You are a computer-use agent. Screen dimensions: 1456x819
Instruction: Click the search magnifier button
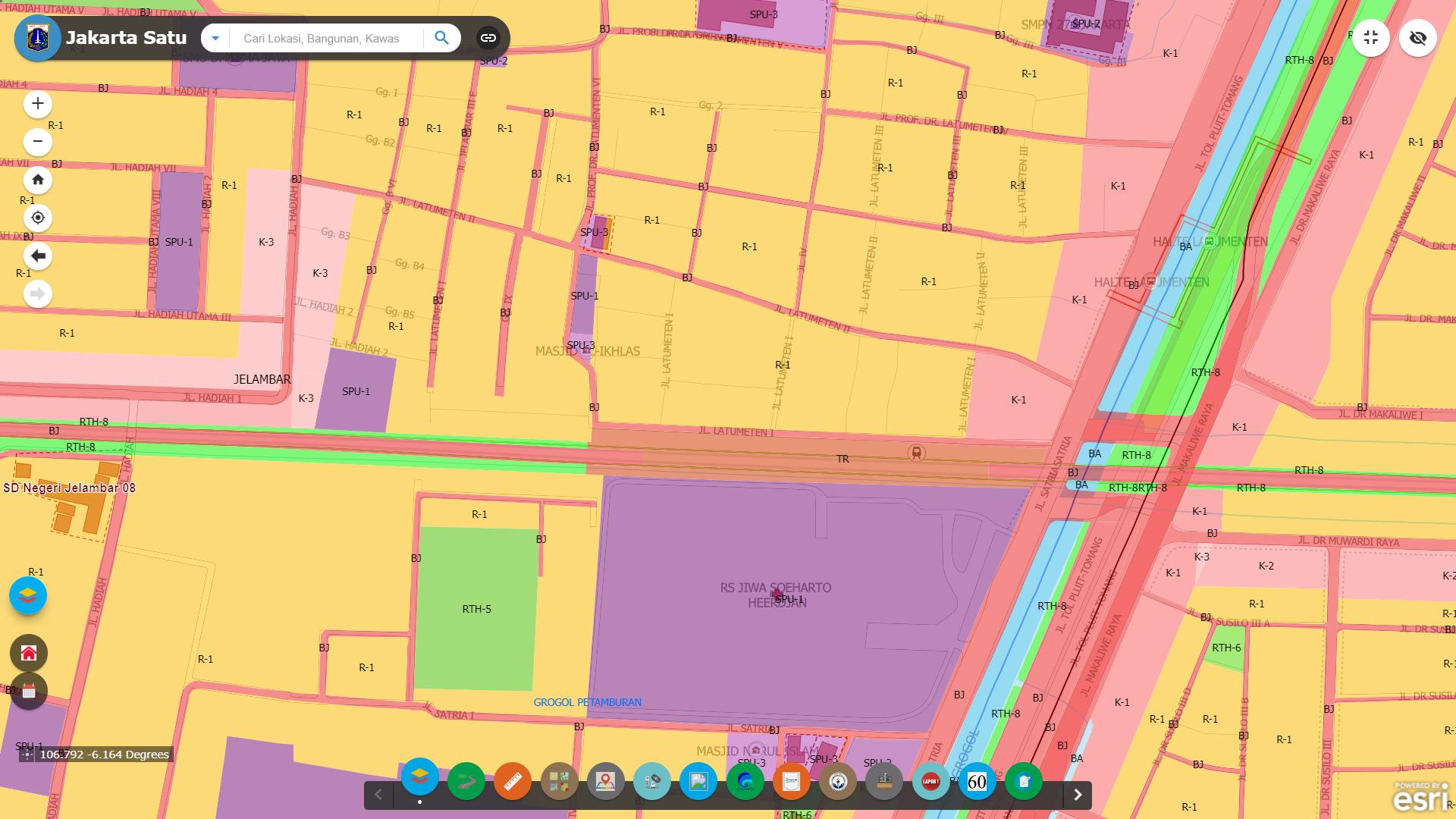tap(441, 38)
